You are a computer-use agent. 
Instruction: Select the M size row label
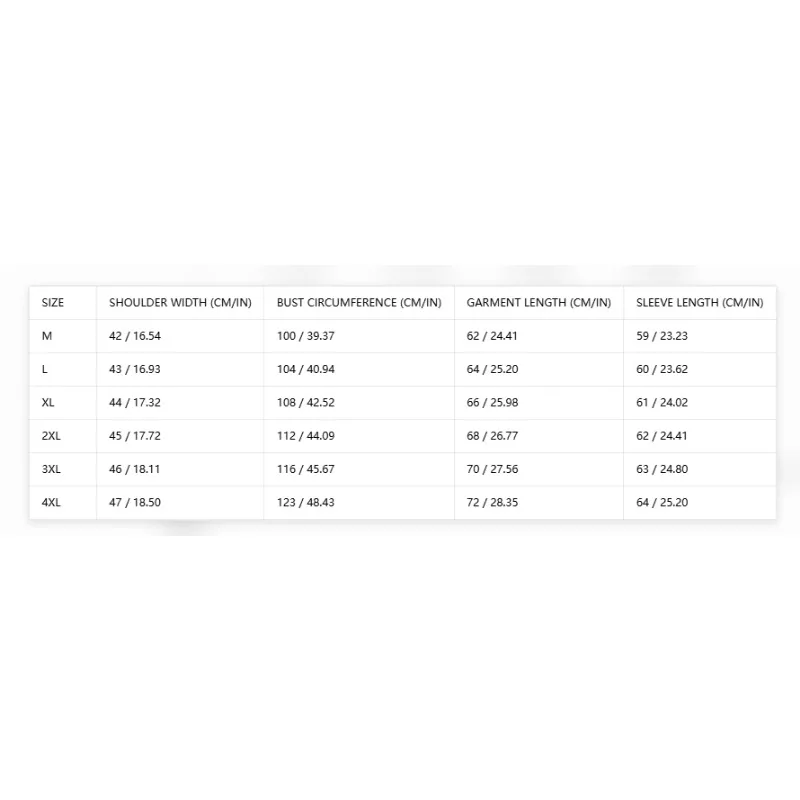click(x=47, y=336)
